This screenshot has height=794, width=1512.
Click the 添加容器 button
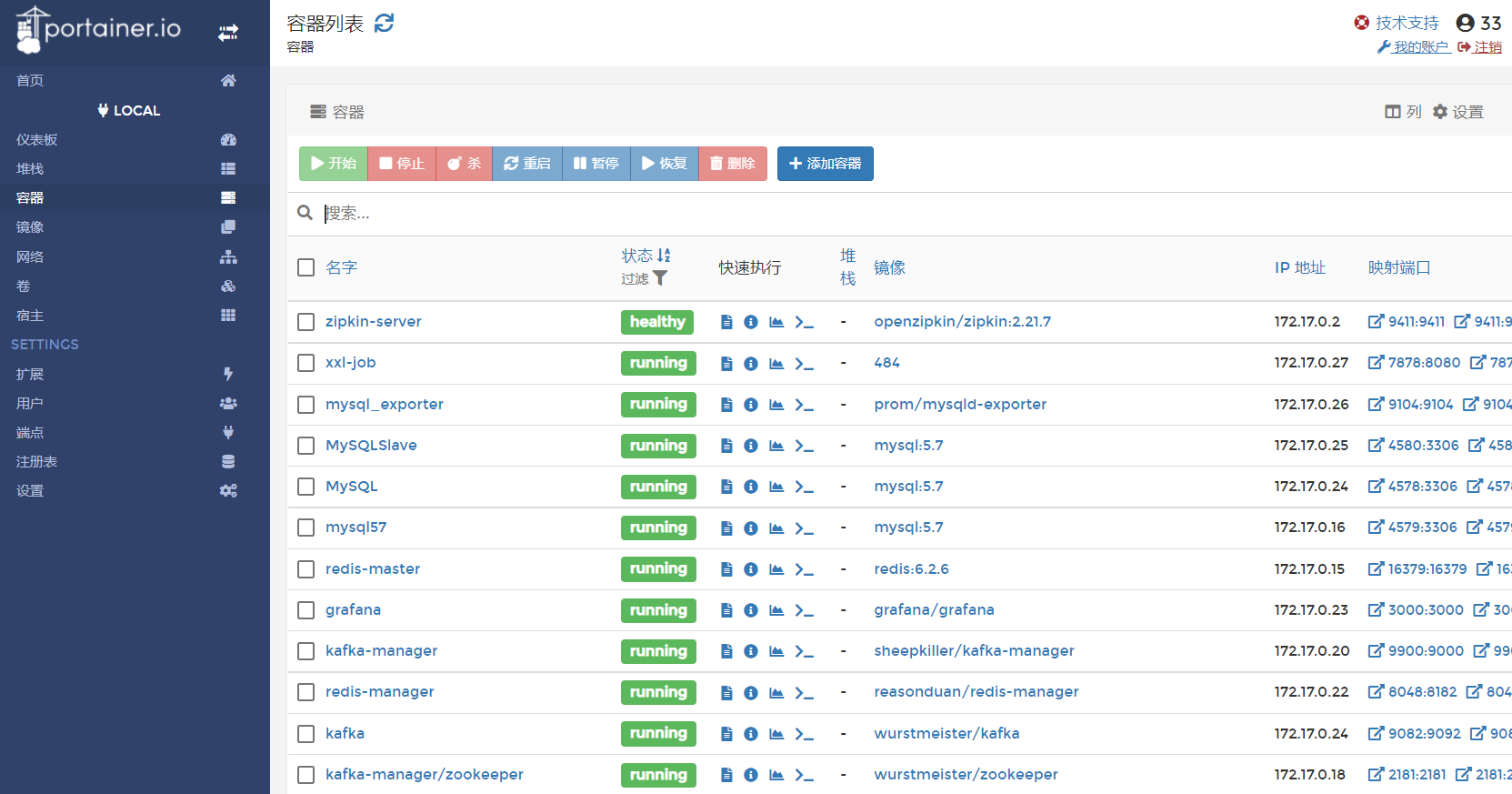[x=825, y=164]
